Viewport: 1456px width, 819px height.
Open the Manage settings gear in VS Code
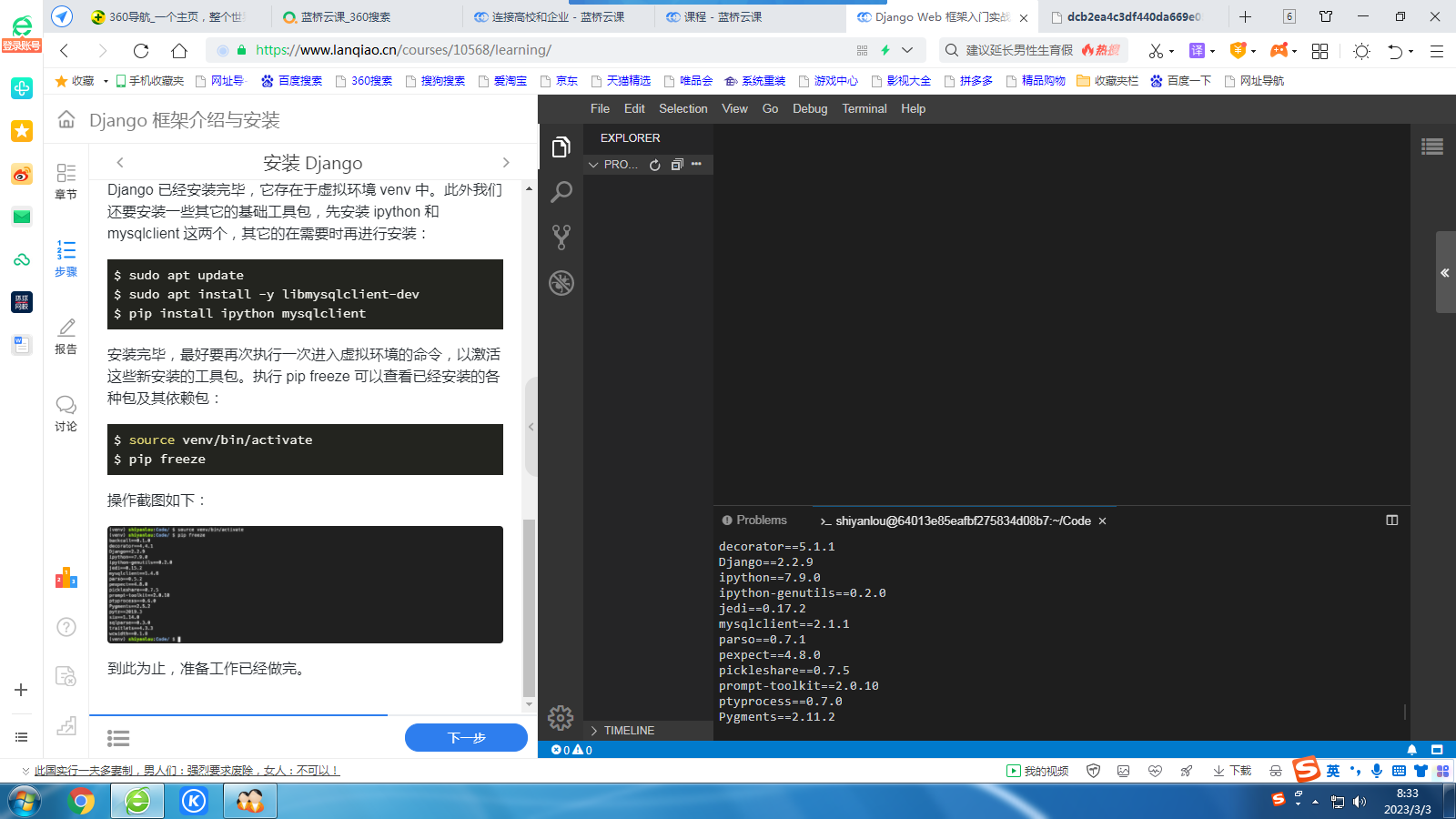pyautogui.click(x=561, y=719)
